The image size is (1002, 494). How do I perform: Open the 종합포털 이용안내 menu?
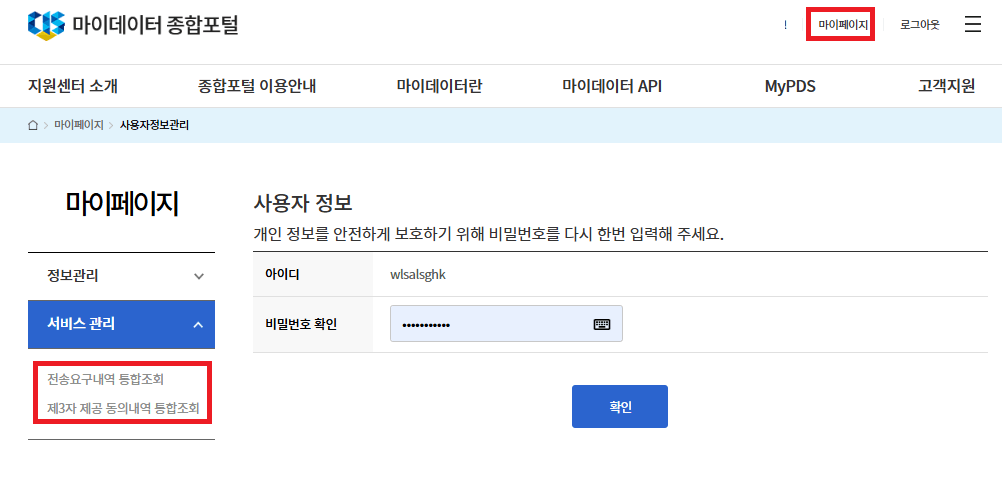tap(257, 86)
